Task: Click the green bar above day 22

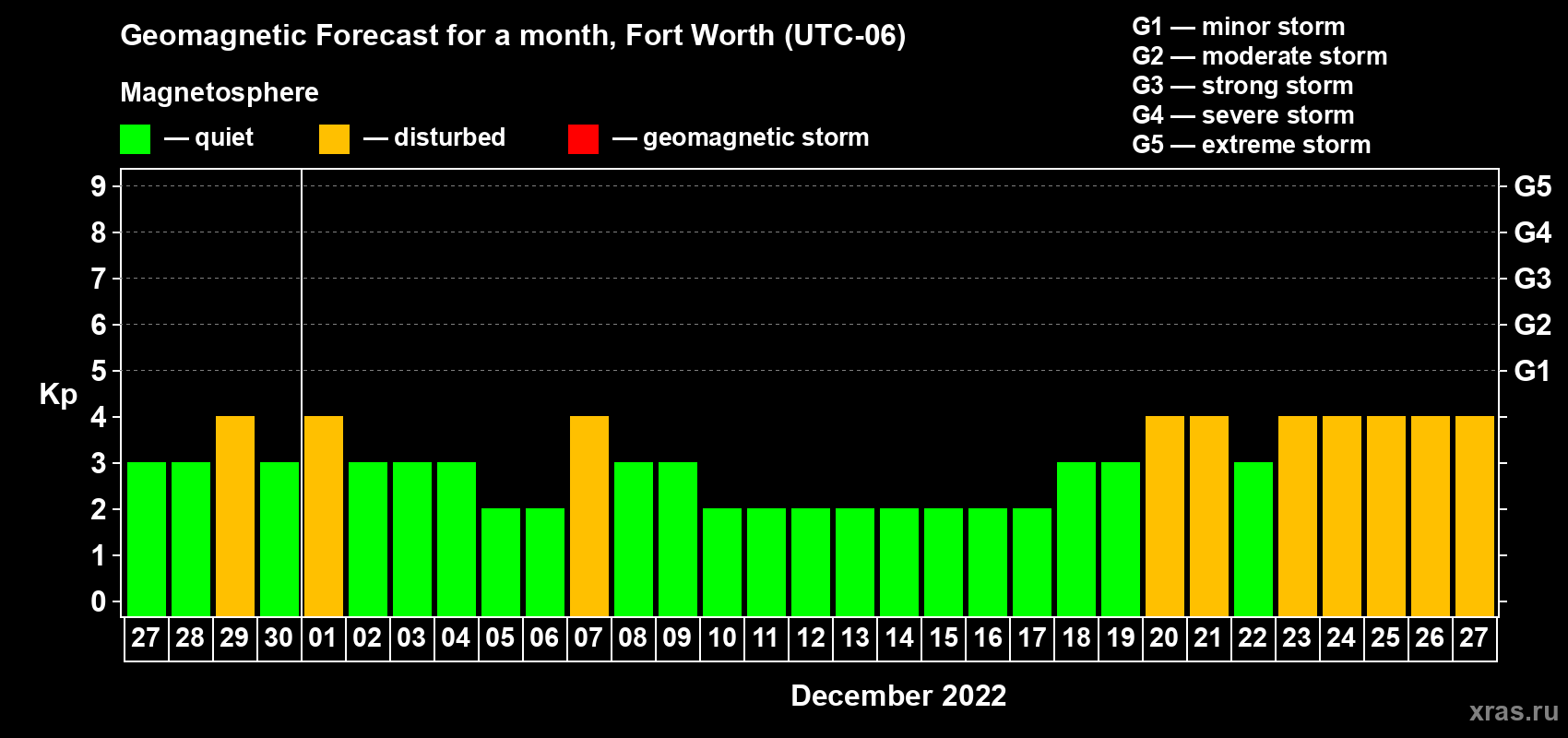Action: [1253, 540]
